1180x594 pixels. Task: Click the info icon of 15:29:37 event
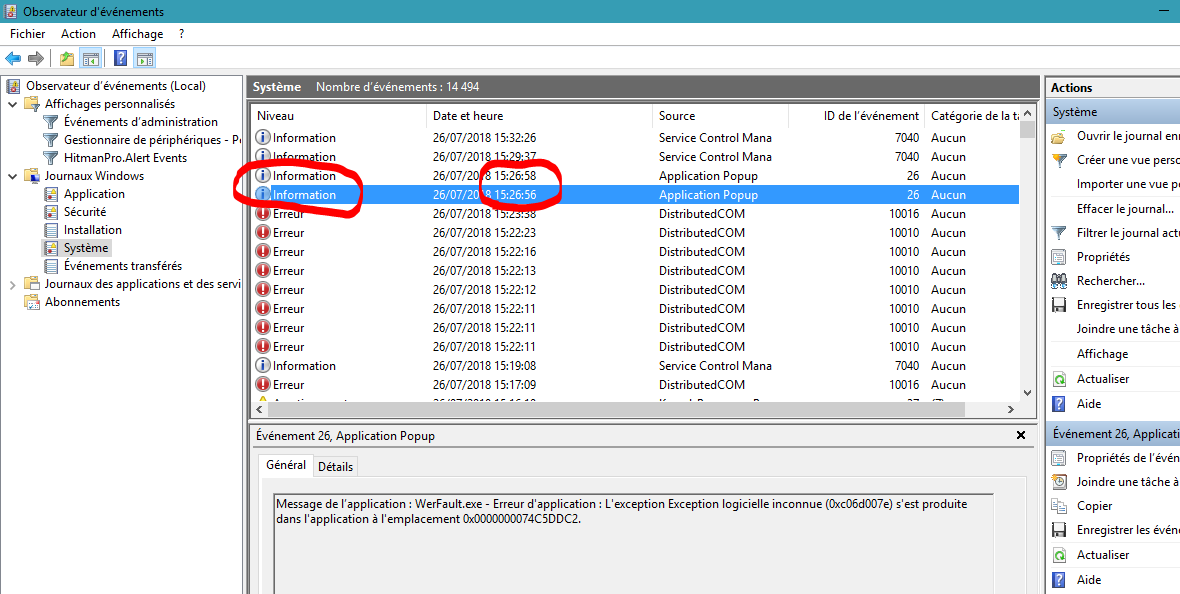click(263, 157)
